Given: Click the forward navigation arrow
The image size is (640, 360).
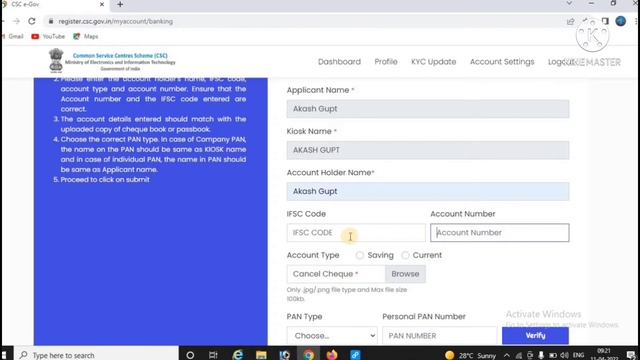Looking at the screenshot, I should pyautogui.click(x=16, y=21).
